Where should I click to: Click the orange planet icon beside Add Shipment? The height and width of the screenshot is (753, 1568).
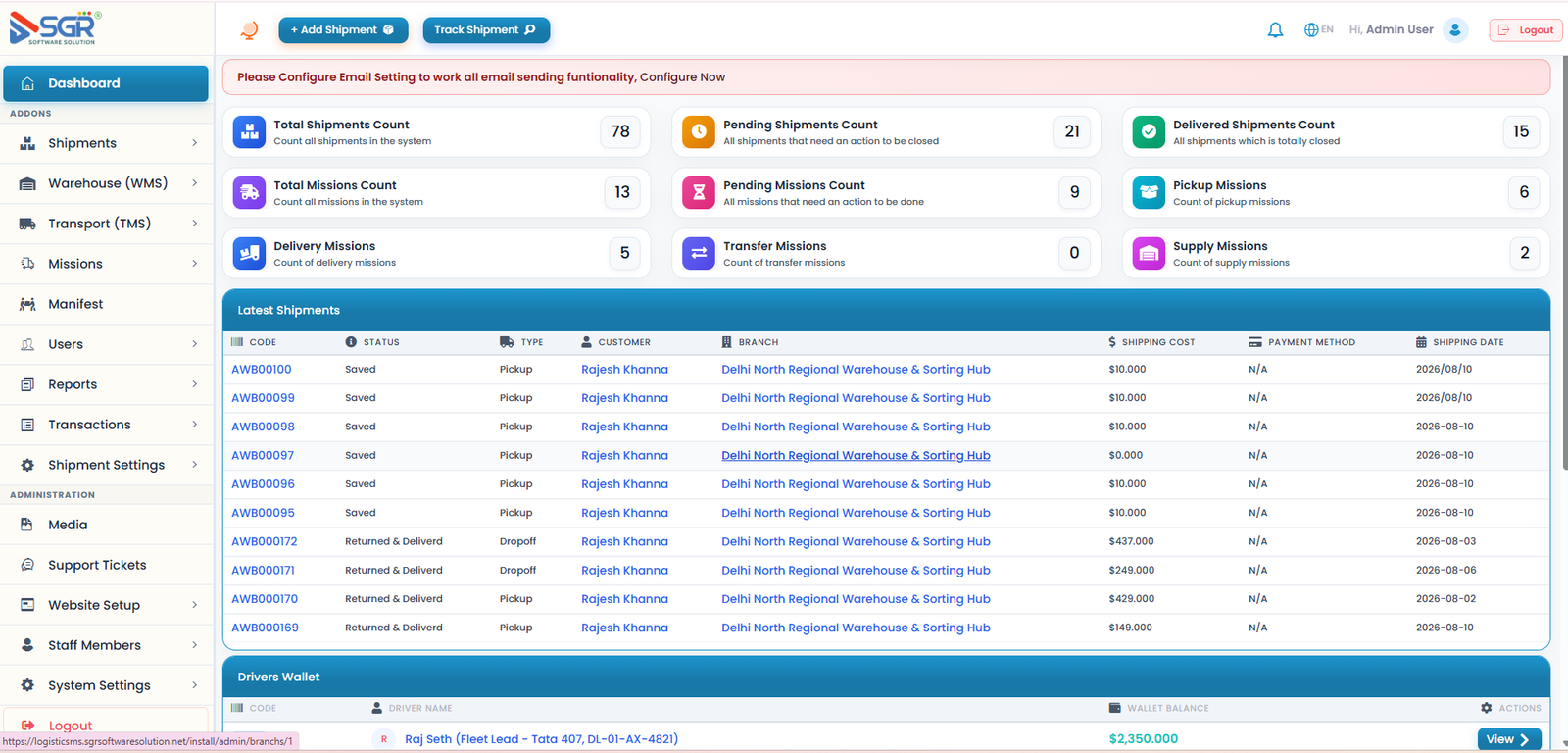250,30
